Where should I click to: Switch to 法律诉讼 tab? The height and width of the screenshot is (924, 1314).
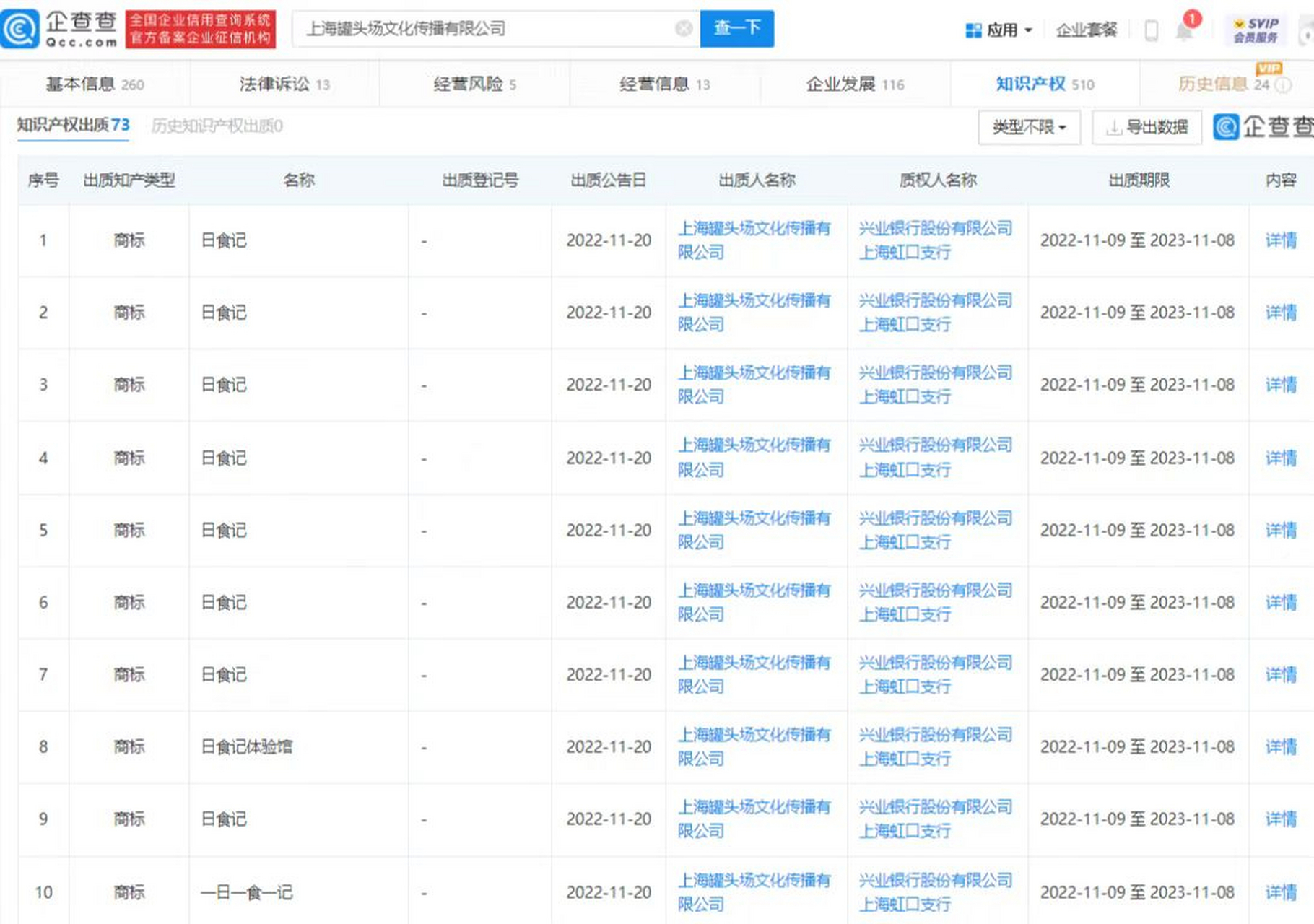tap(284, 84)
